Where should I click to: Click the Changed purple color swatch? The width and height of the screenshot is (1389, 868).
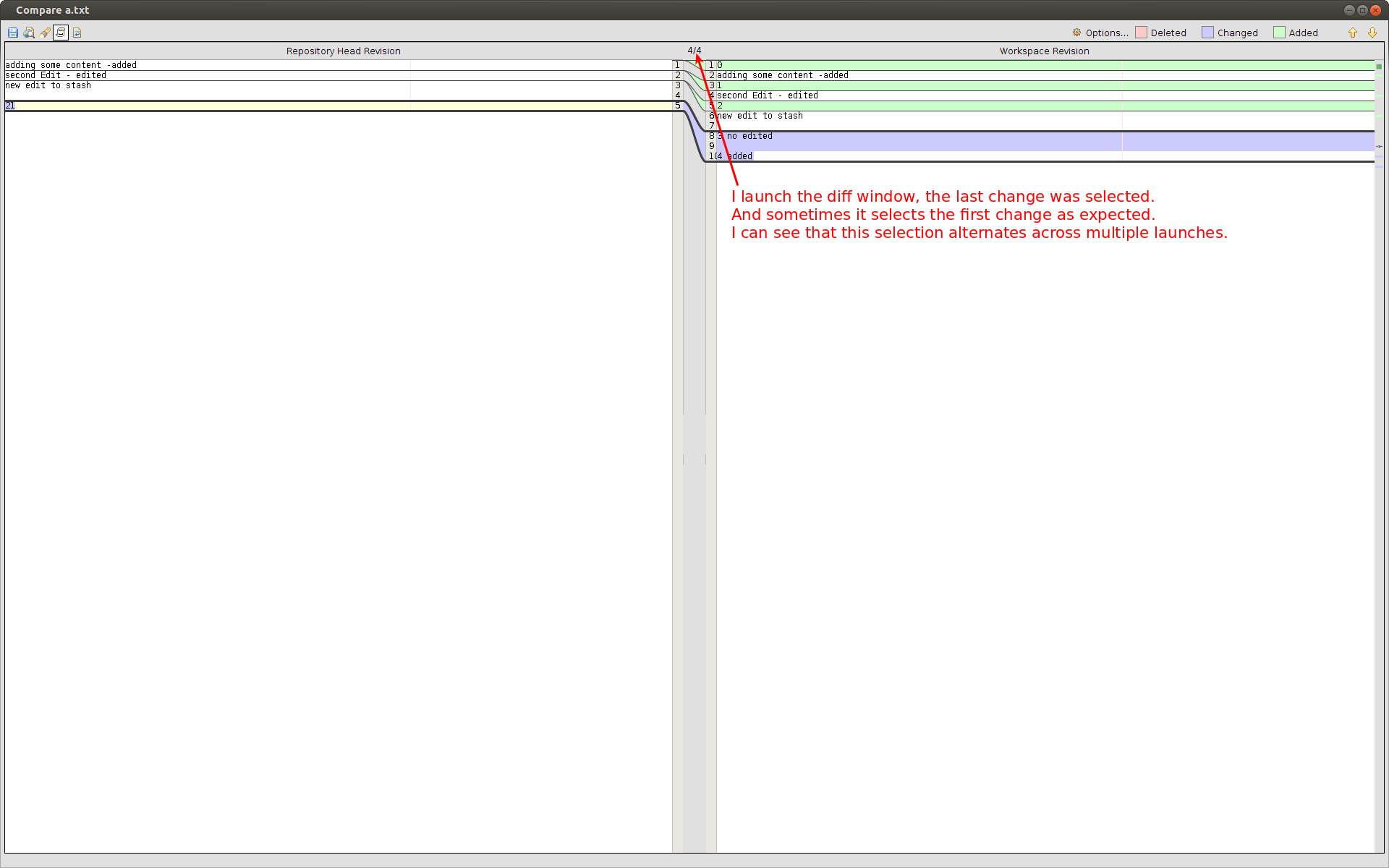click(1207, 33)
